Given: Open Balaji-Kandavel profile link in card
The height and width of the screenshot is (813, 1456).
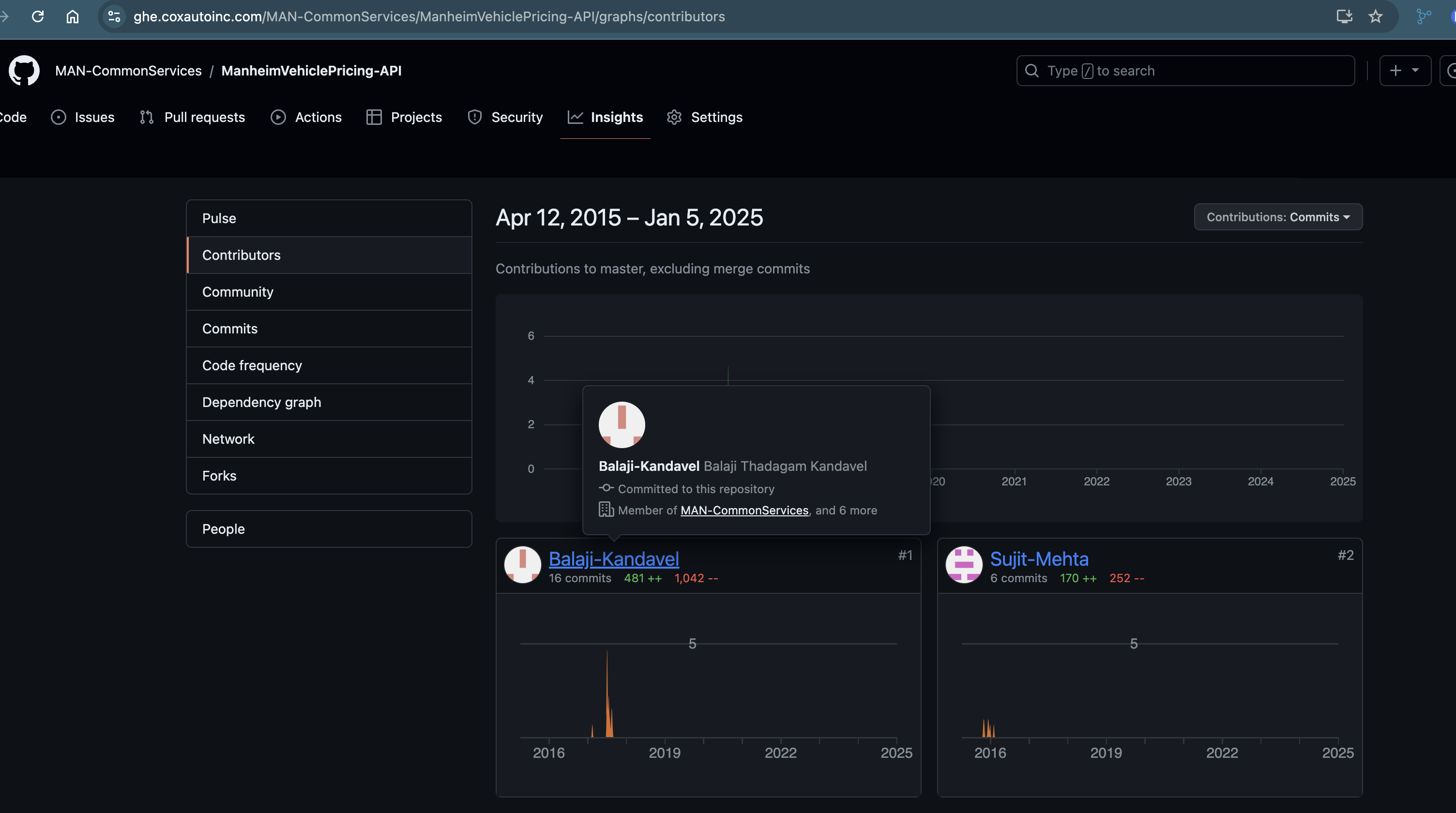Looking at the screenshot, I should [x=614, y=559].
